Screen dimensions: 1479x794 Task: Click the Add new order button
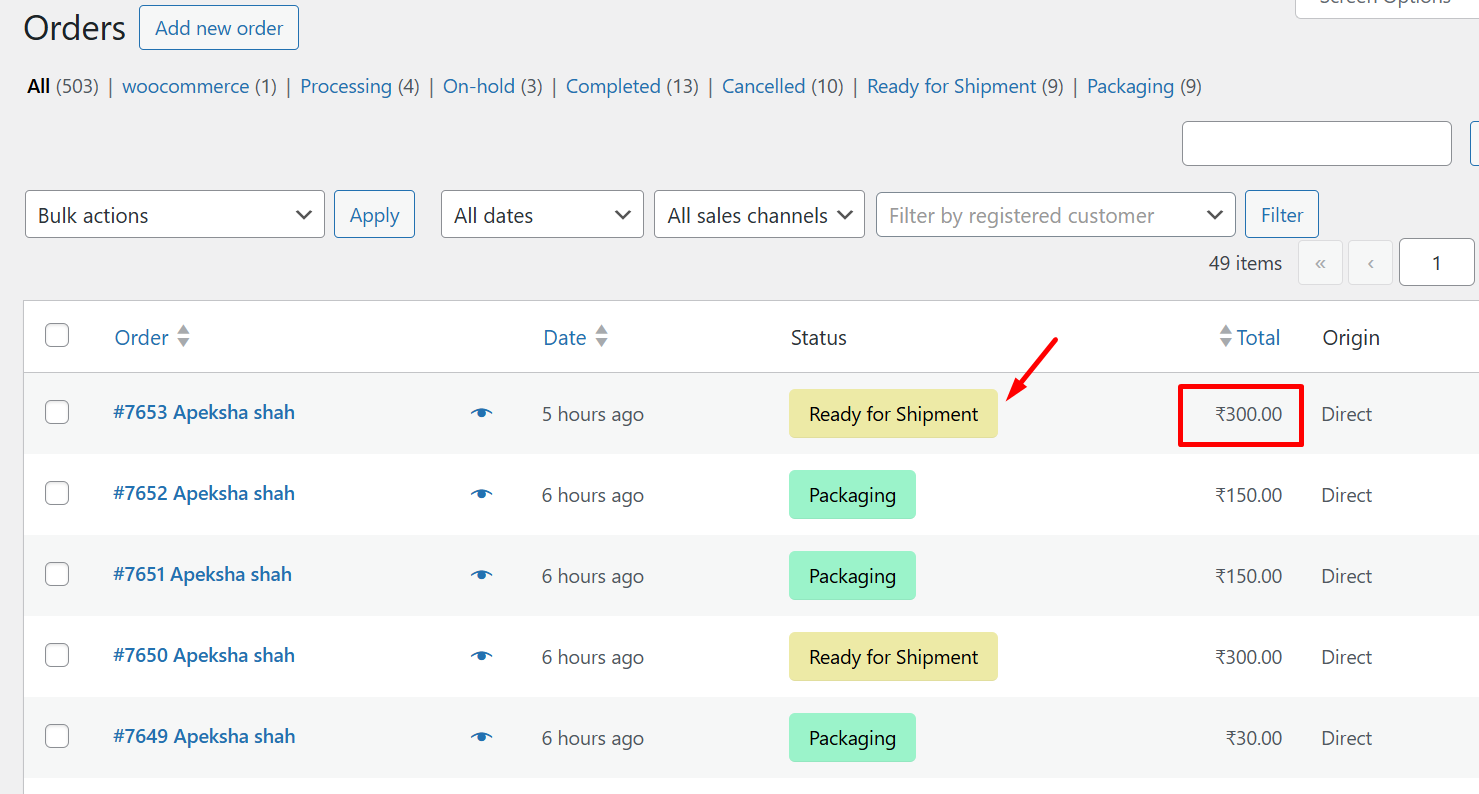point(219,28)
